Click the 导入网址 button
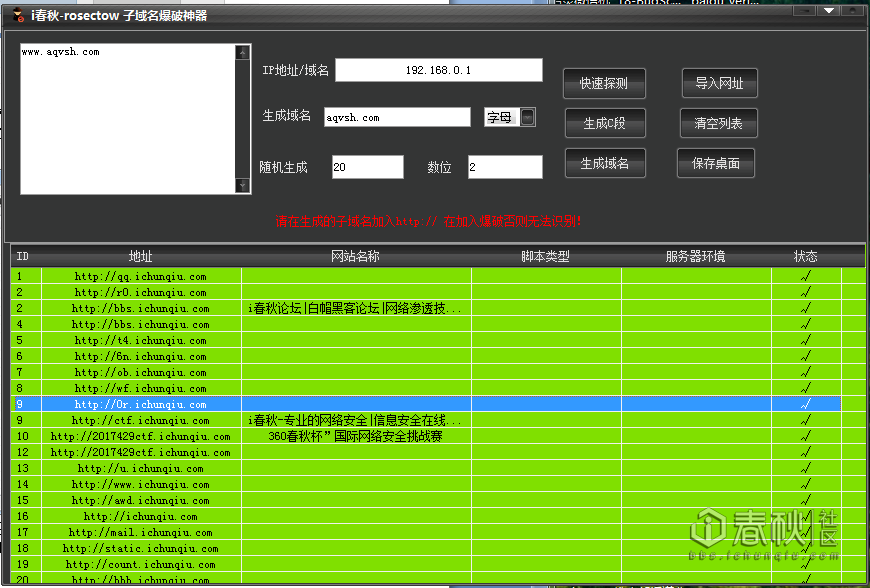Viewport: 870px width, 588px height. pyautogui.click(x=719, y=83)
